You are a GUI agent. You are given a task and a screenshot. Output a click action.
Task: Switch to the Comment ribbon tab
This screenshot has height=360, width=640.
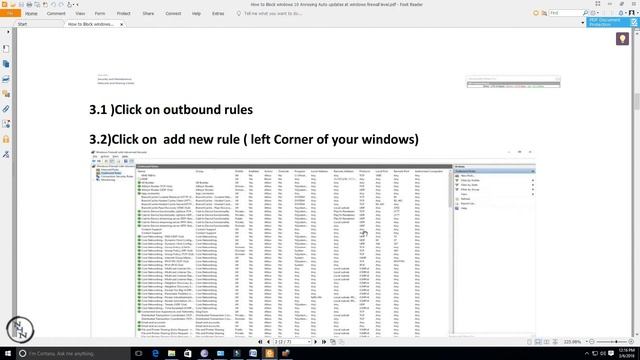(56, 13)
